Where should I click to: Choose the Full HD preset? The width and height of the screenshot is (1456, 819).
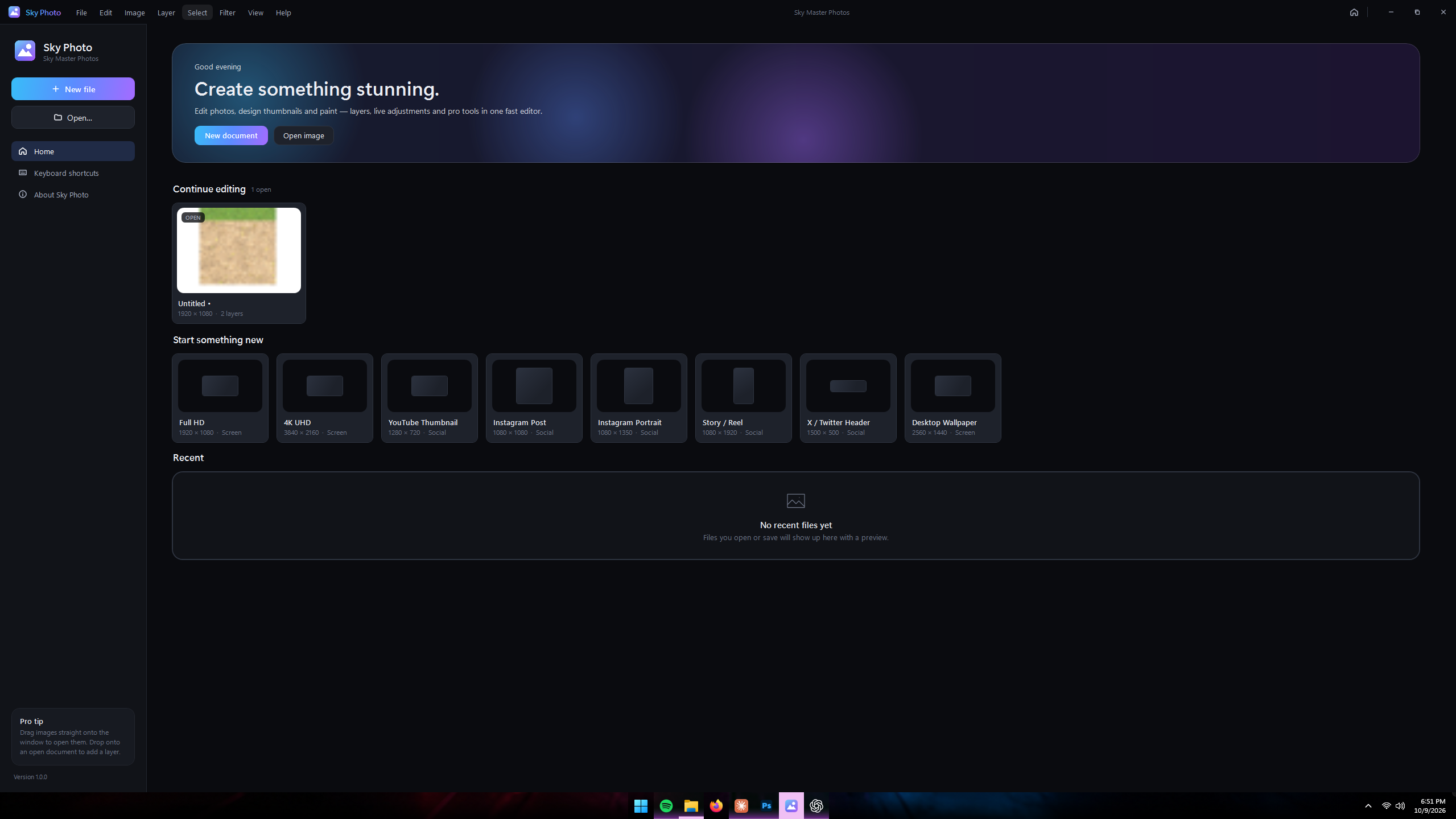point(220,398)
